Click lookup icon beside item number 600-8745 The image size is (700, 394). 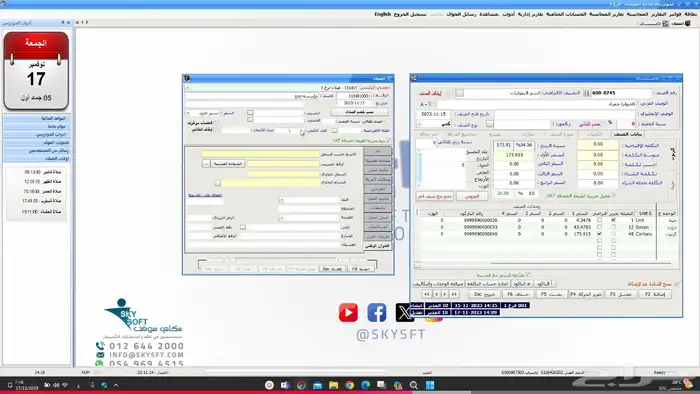tap(587, 93)
